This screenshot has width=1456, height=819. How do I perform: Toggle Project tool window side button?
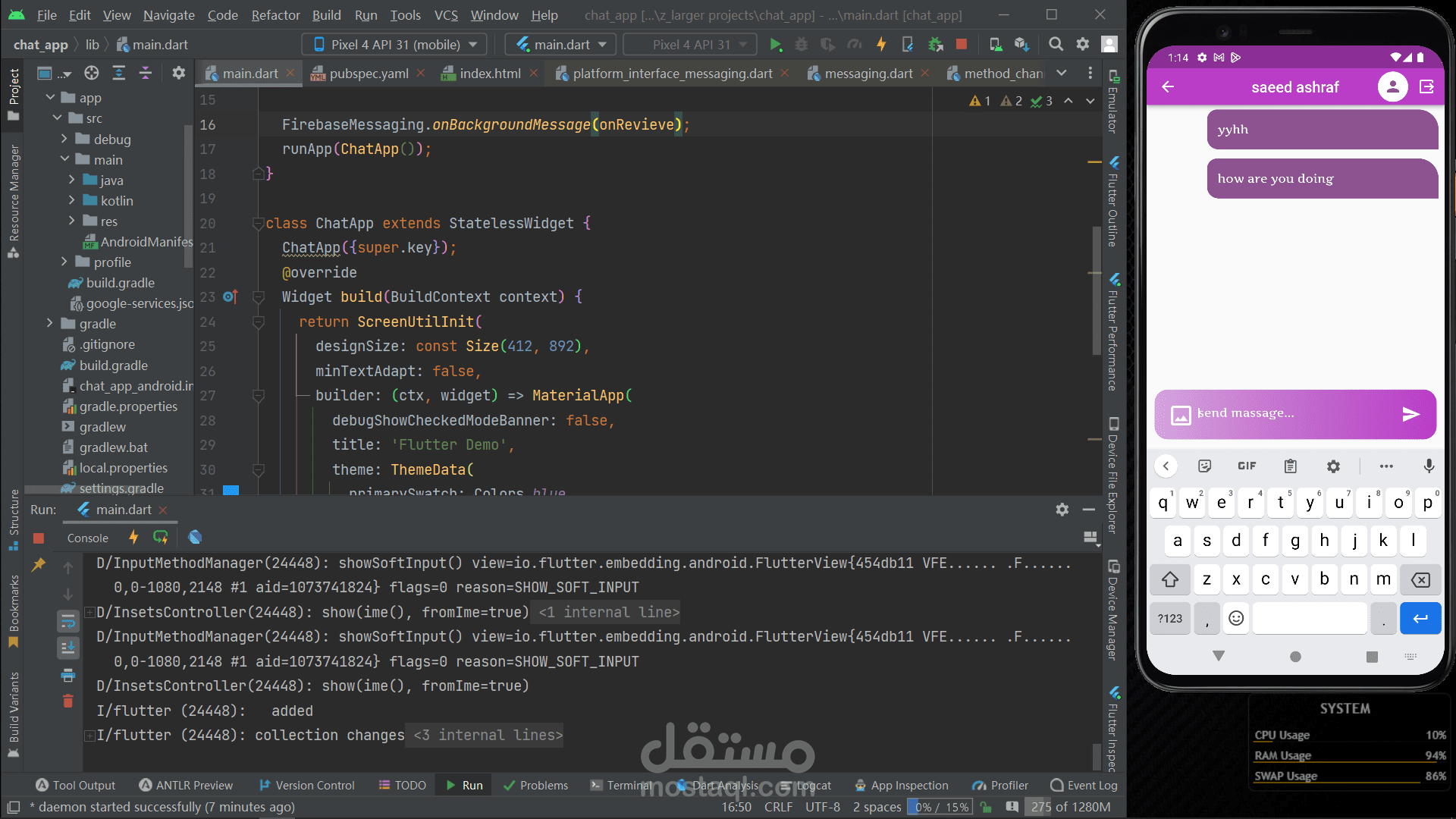coord(14,94)
